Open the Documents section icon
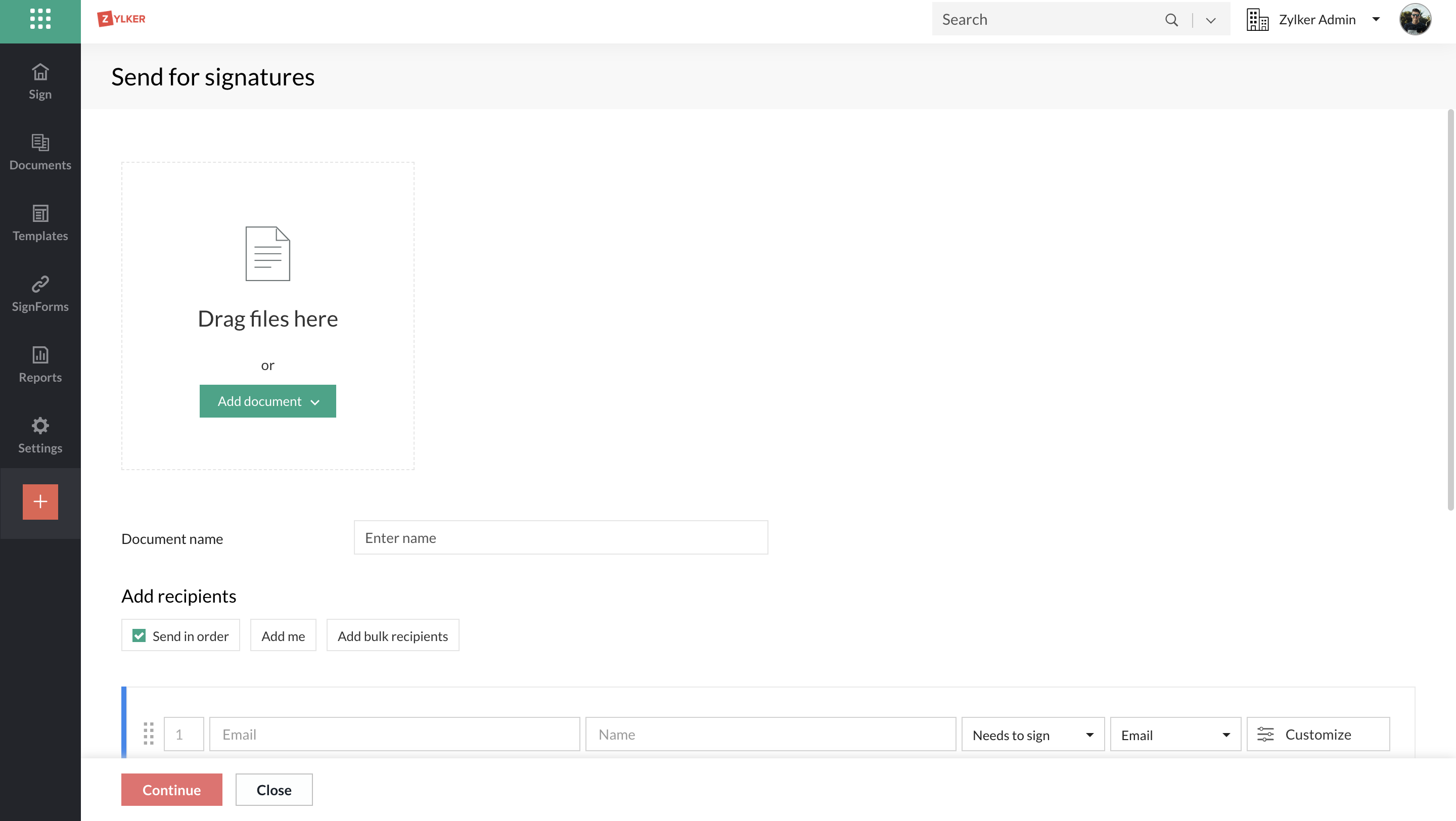The image size is (1456, 821). pos(40,143)
